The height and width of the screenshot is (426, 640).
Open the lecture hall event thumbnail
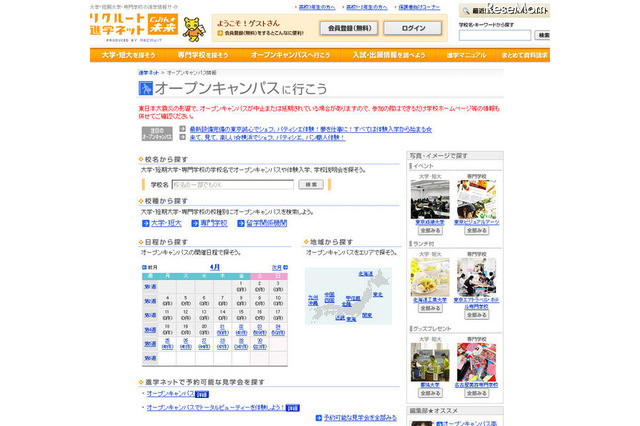[x=430, y=200]
